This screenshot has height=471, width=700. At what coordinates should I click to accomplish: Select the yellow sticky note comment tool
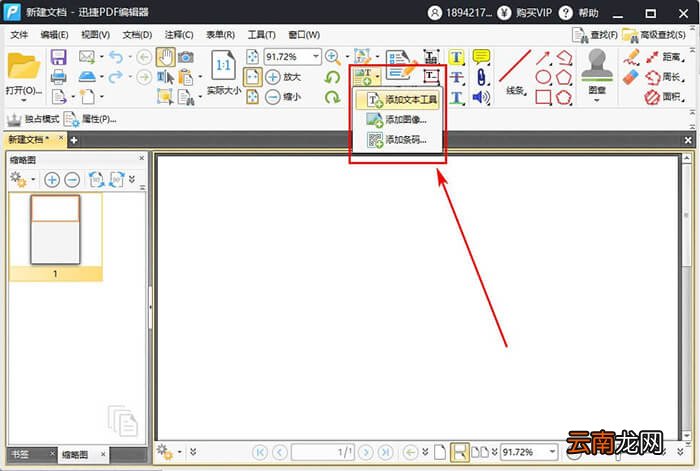481,57
